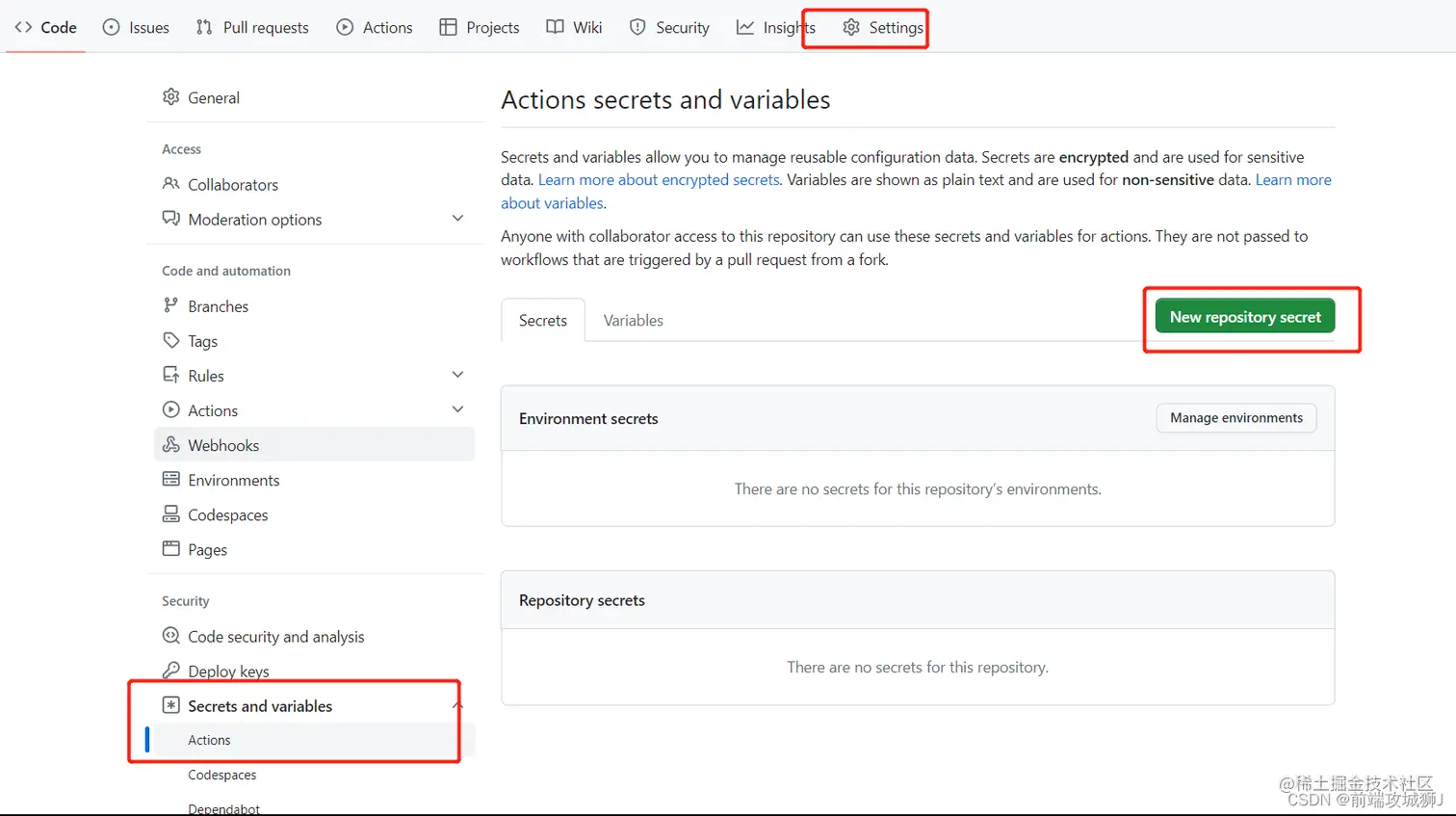Screen dimensions: 1456x816
Task: Click the New repository secret button
Action: (1245, 316)
